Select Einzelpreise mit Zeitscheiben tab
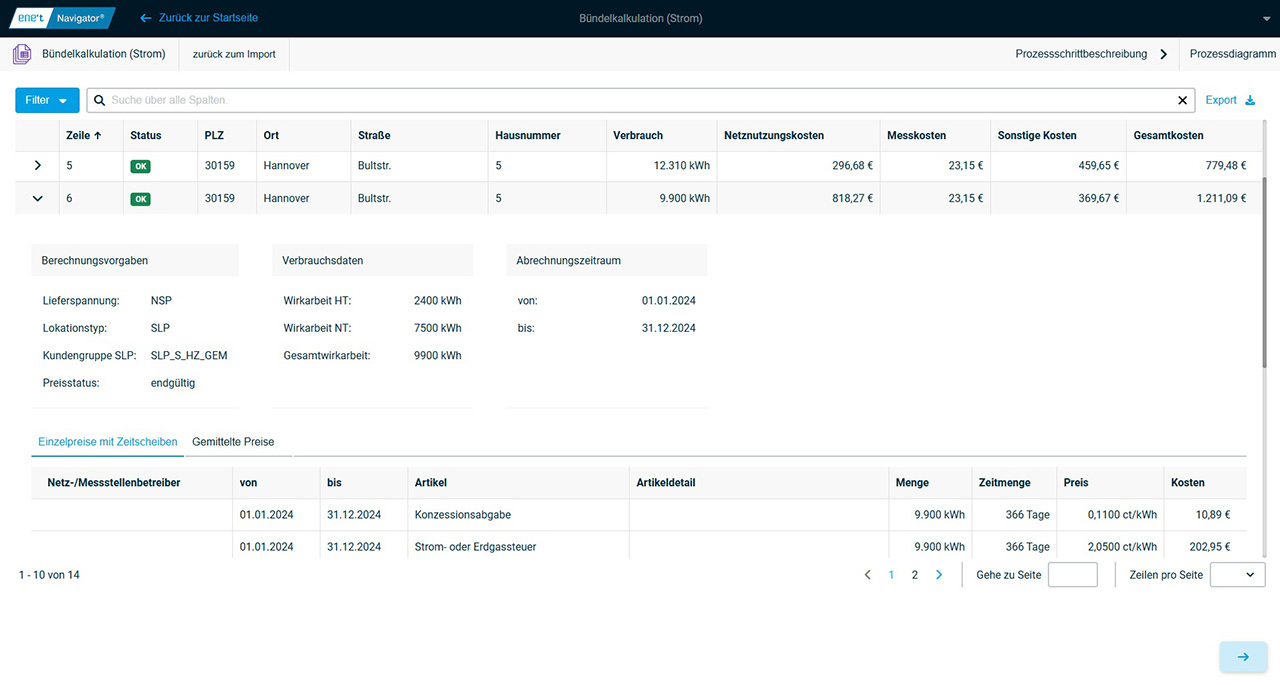Screen dimensions: 1280x685 (107, 441)
